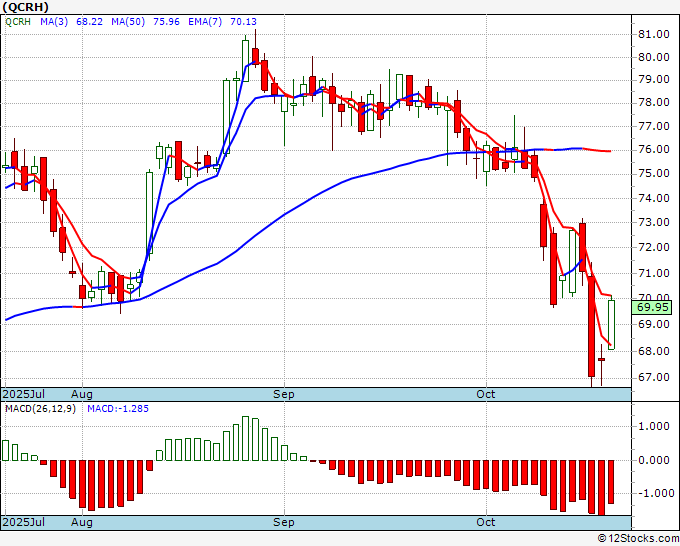Open the 12Stocks.com copyright link
This screenshot has width=680, height=546.
tap(638, 539)
